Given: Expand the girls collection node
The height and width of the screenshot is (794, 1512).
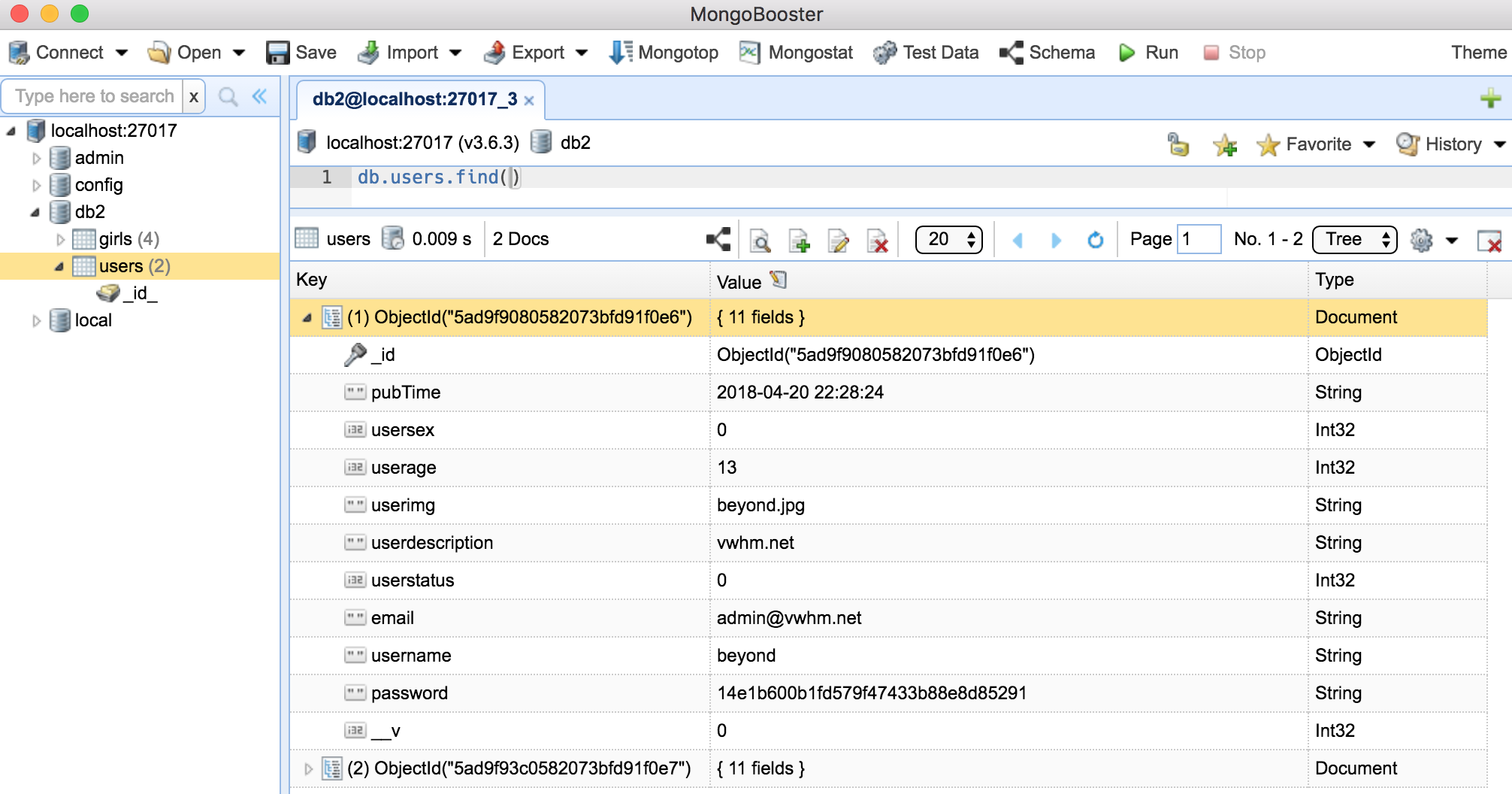Looking at the screenshot, I should pyautogui.click(x=60, y=239).
